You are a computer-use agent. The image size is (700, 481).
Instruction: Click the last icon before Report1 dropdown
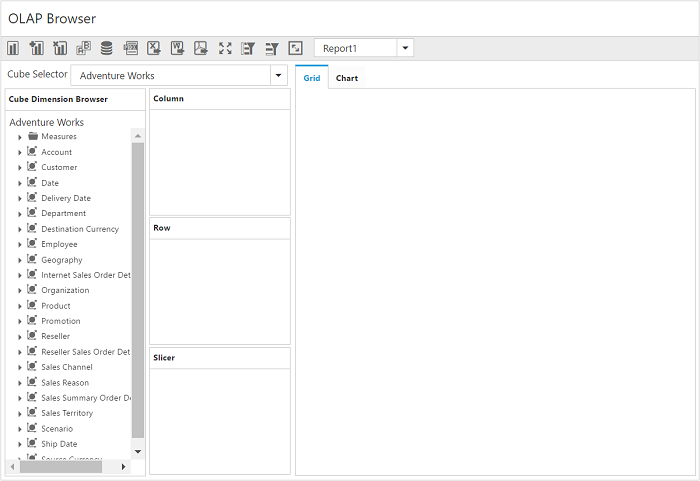point(295,48)
